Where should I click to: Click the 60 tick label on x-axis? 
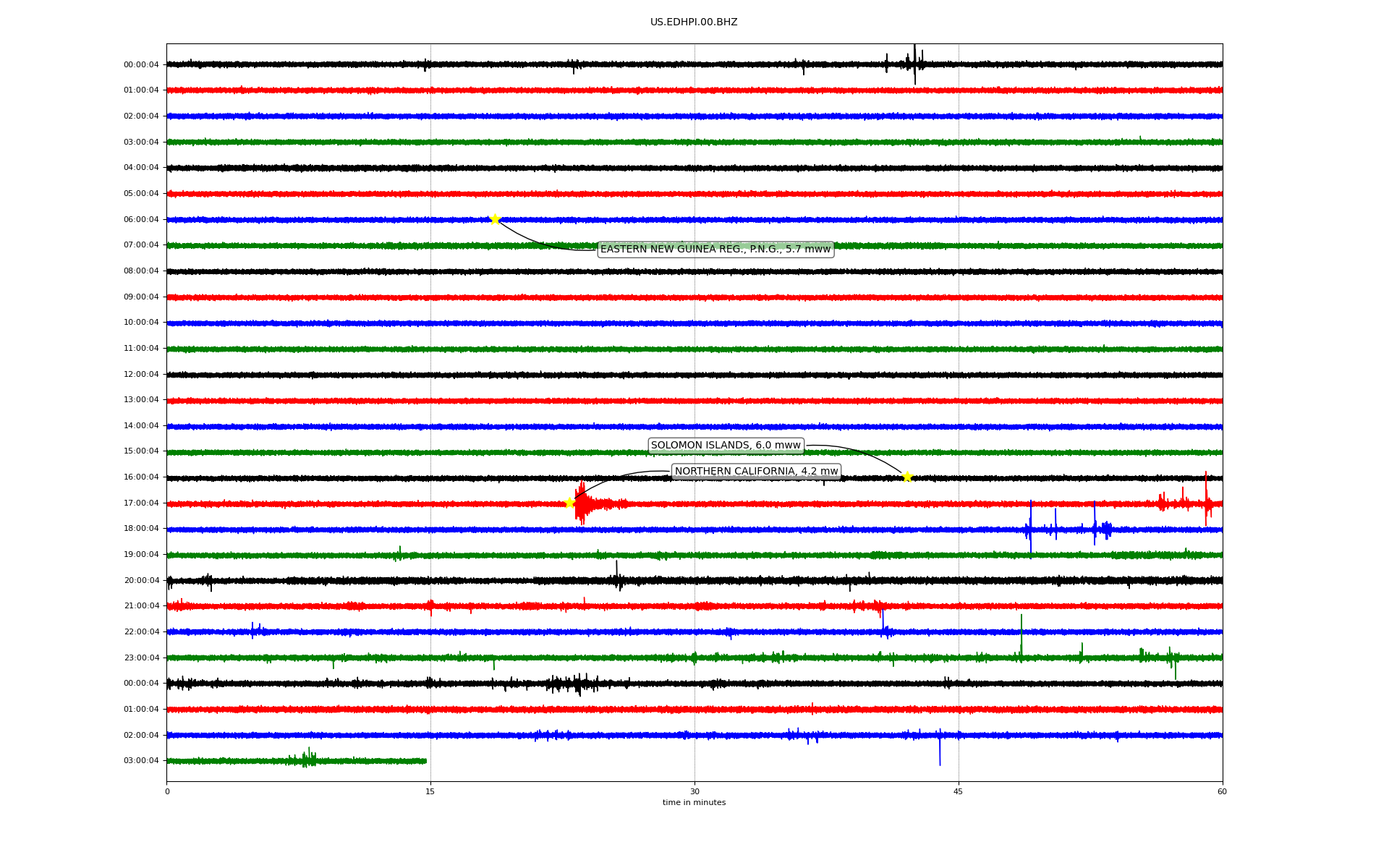click(x=1222, y=791)
